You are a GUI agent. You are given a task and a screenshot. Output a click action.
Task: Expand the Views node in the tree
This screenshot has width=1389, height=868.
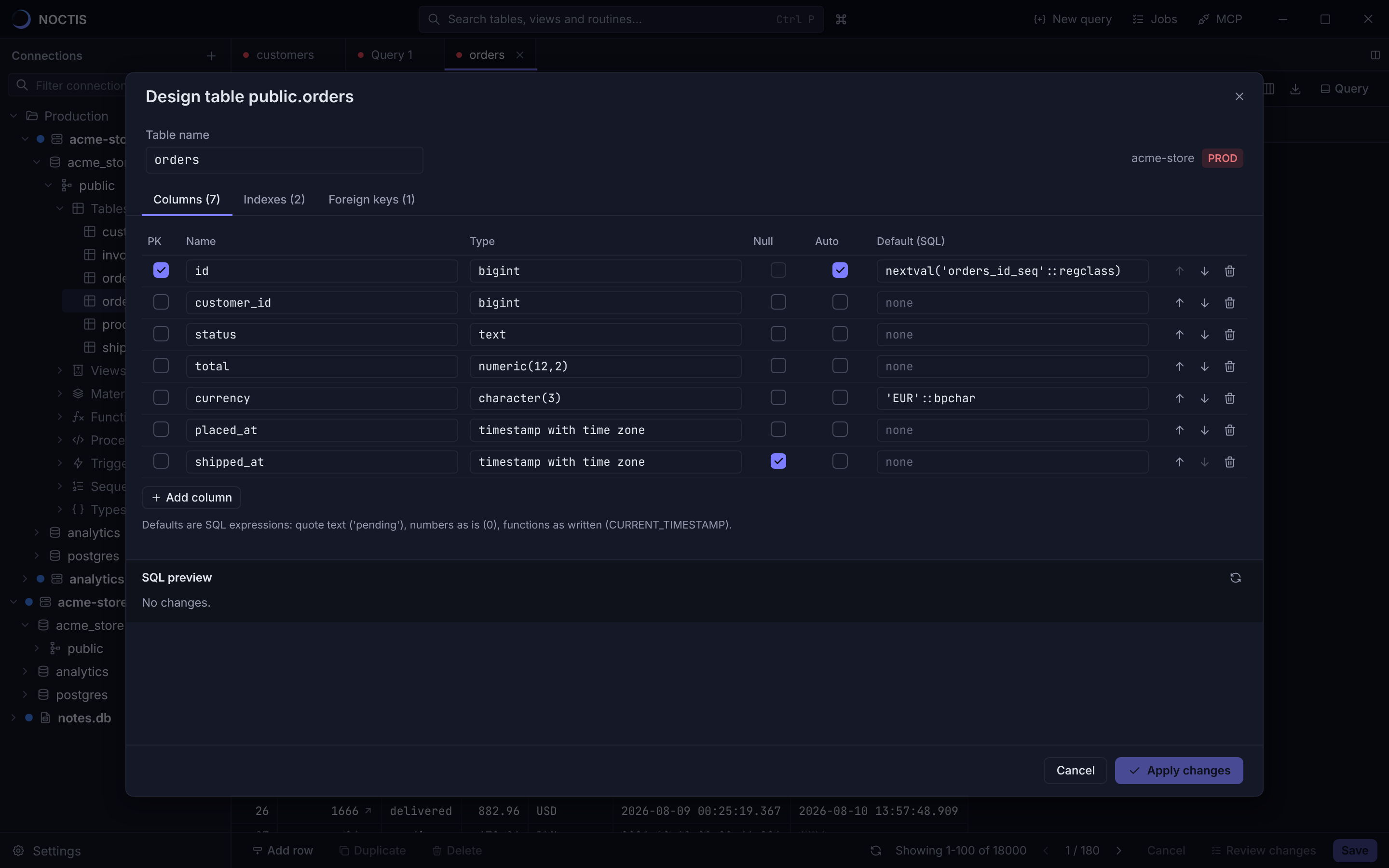(x=60, y=370)
